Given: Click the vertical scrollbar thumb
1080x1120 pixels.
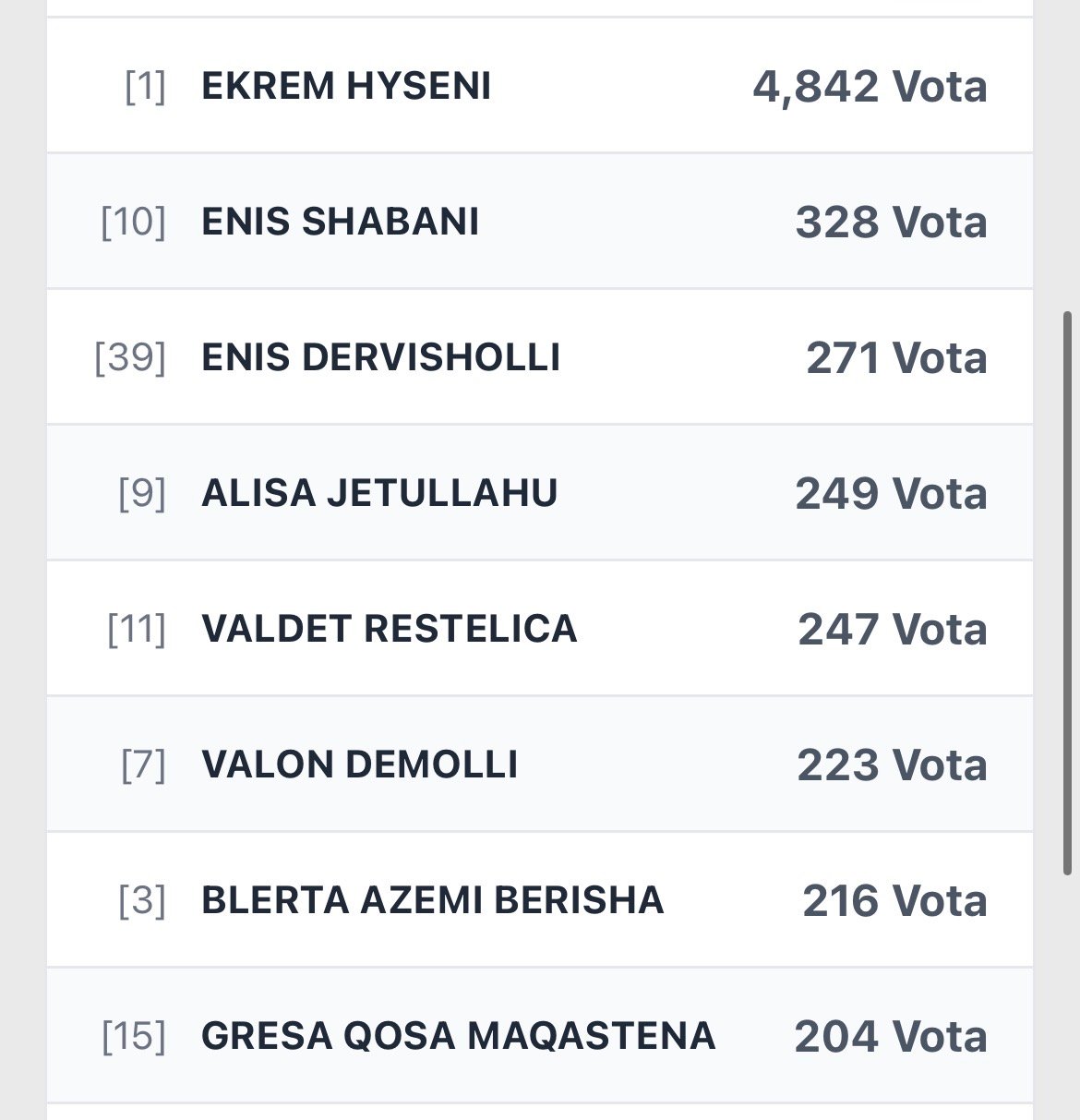Looking at the screenshot, I should click(x=1068, y=593).
